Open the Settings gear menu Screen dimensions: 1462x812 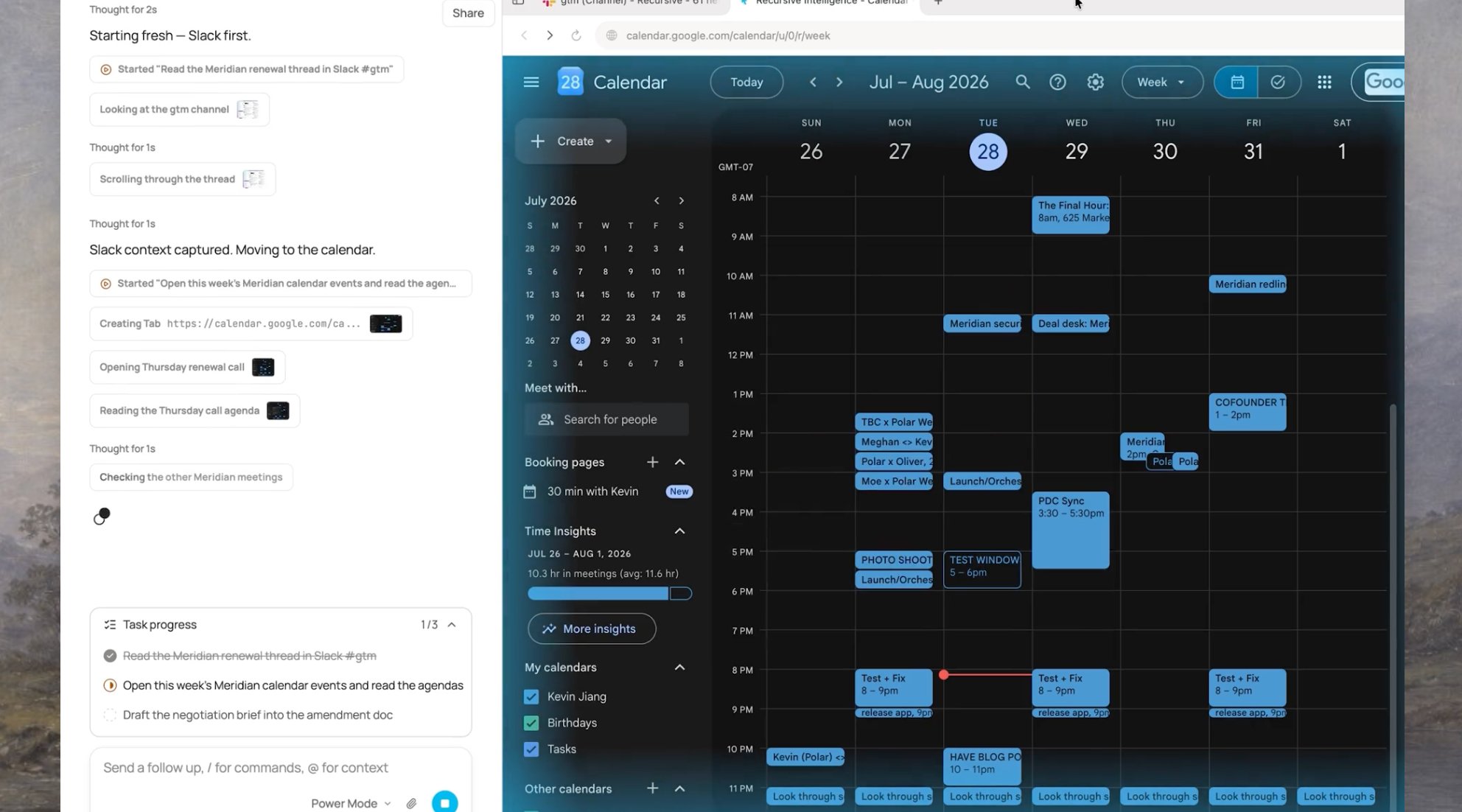(x=1095, y=82)
